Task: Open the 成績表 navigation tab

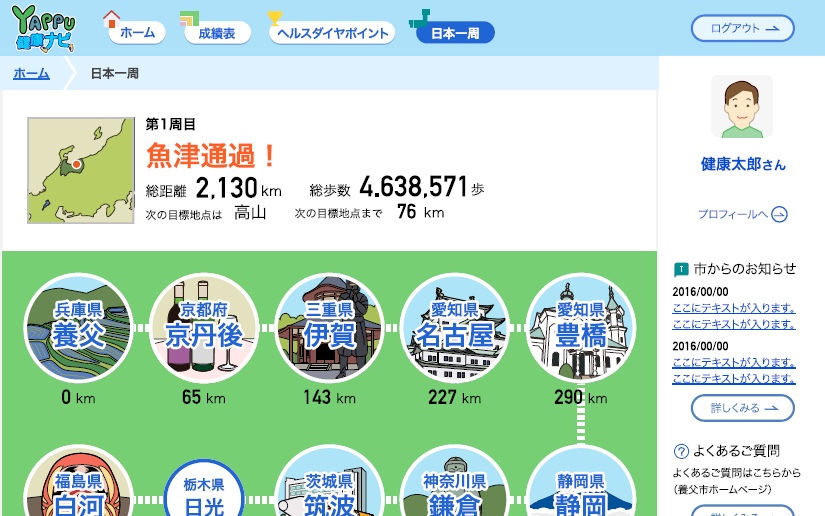Action: 217,33
